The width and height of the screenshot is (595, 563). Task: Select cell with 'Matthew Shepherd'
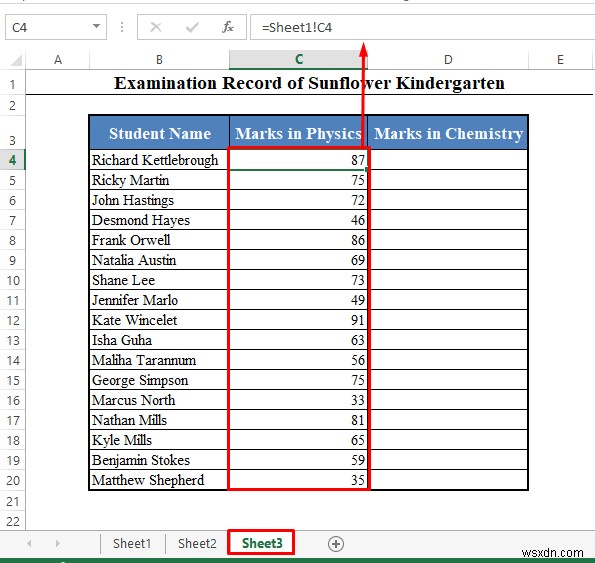click(159, 480)
